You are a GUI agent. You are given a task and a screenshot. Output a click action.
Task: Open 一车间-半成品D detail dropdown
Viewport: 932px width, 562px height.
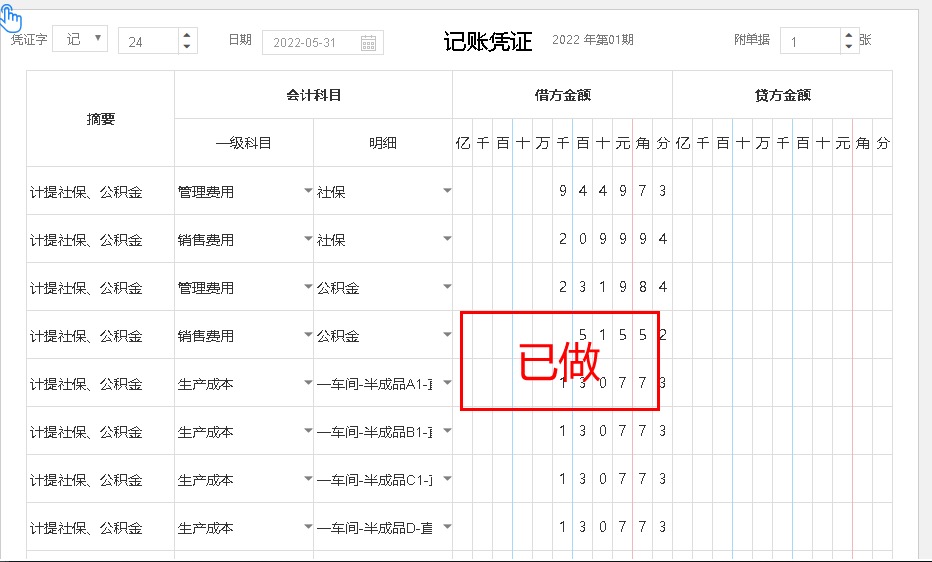click(447, 527)
